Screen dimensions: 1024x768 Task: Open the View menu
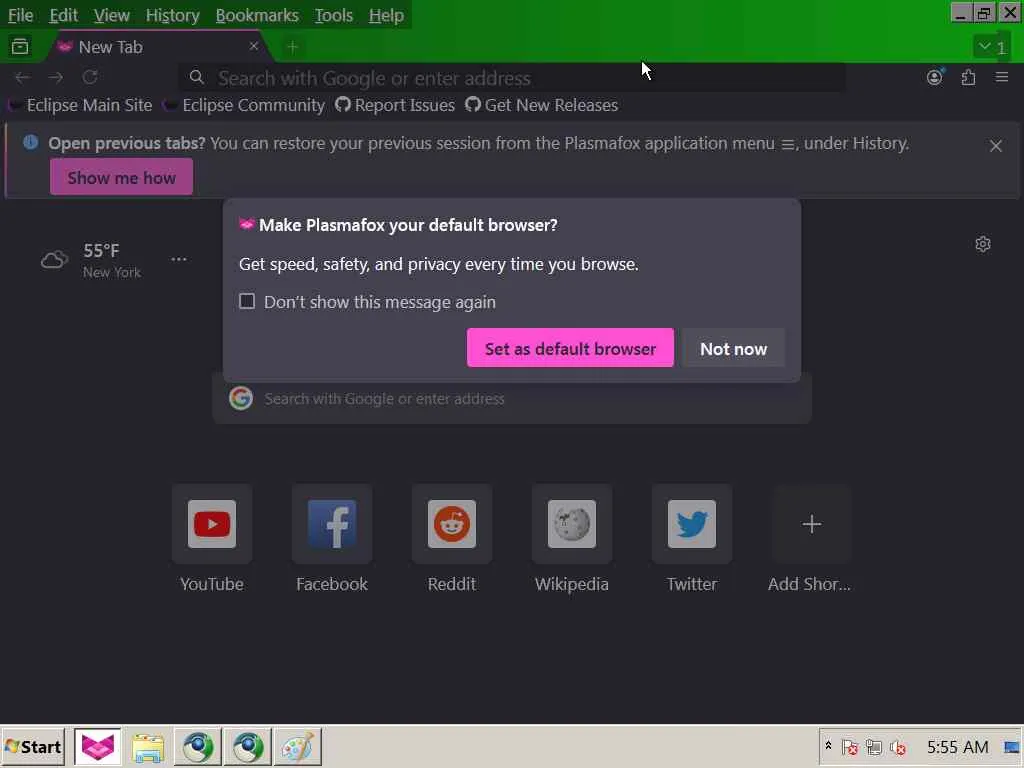point(111,15)
